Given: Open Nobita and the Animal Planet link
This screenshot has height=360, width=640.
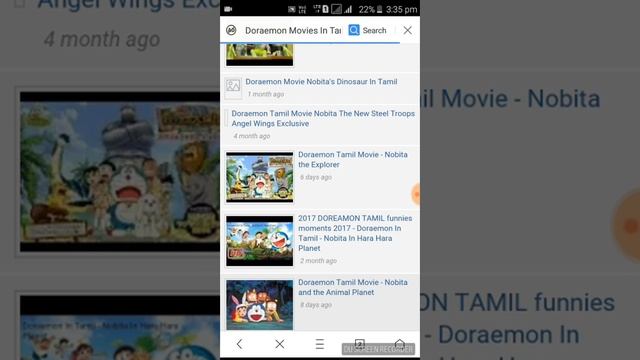Looking at the screenshot, I should (x=353, y=287).
